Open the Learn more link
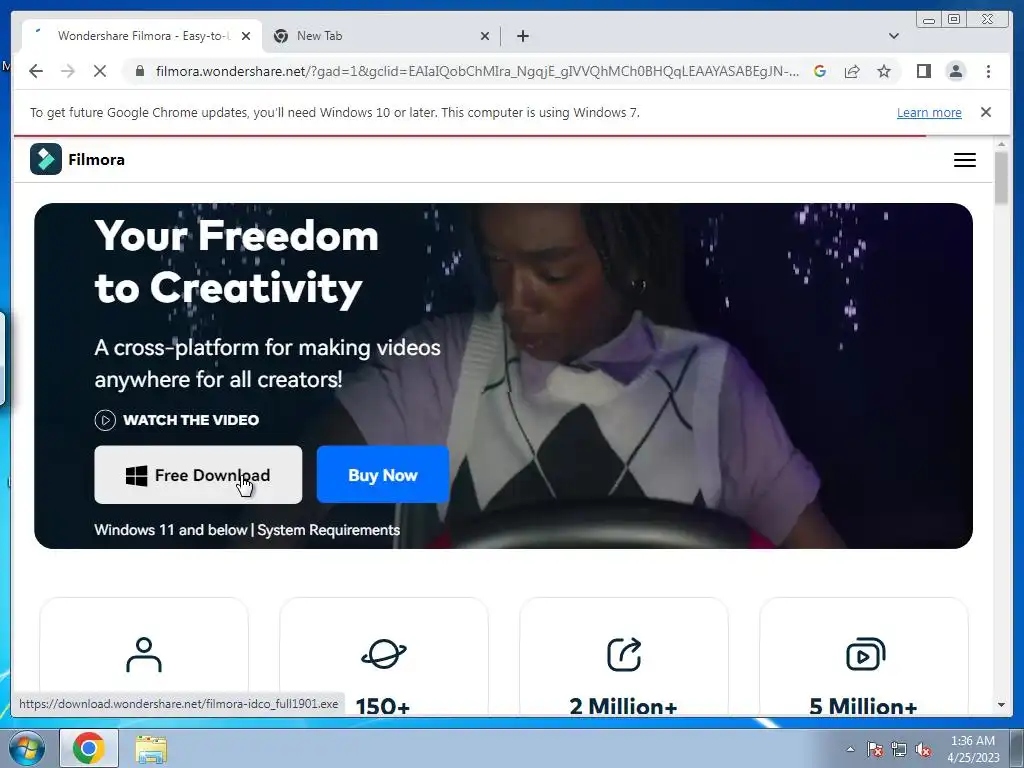 (x=929, y=112)
